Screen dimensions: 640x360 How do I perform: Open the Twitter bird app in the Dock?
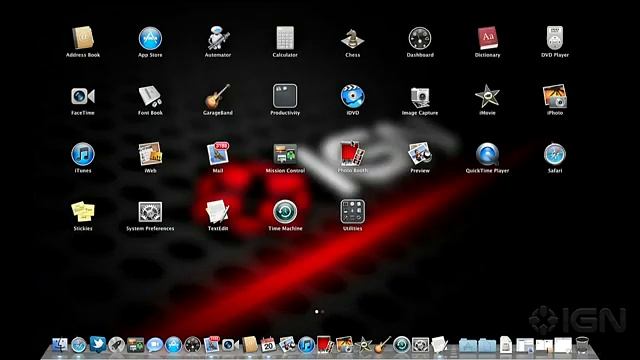click(98, 344)
